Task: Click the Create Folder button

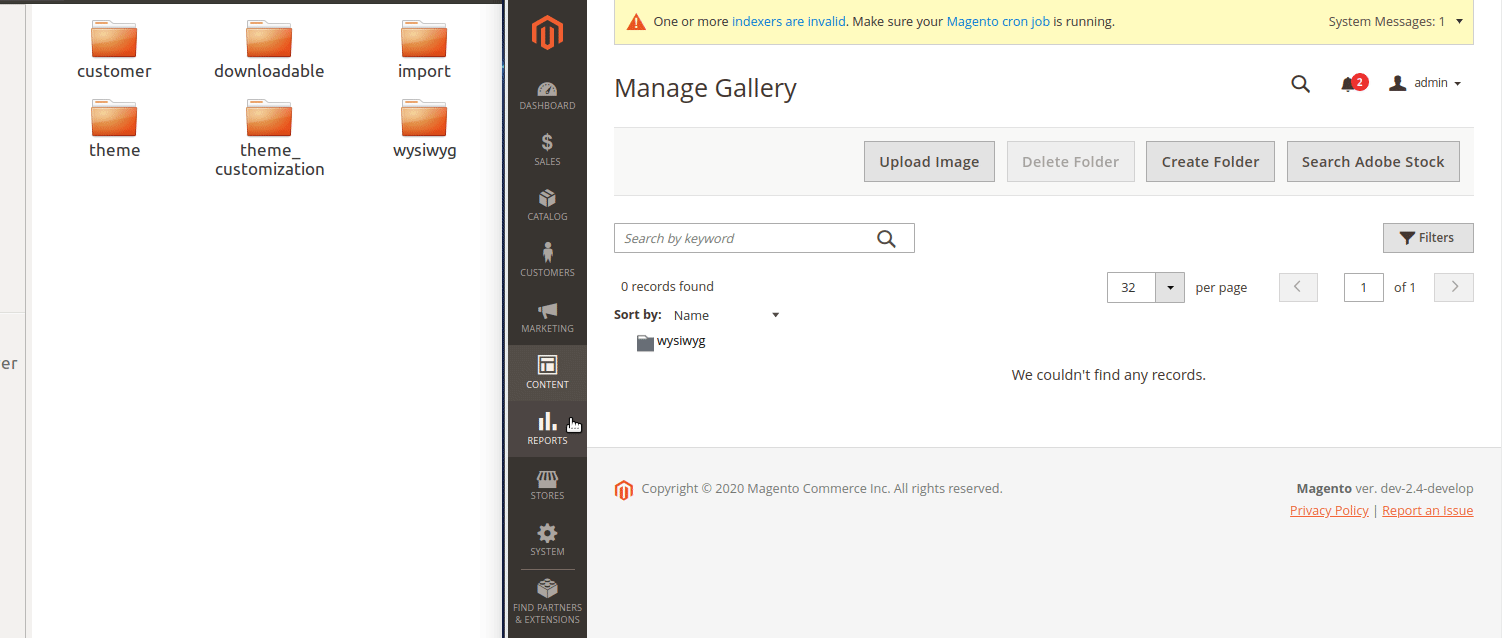Action: pos(1210,161)
